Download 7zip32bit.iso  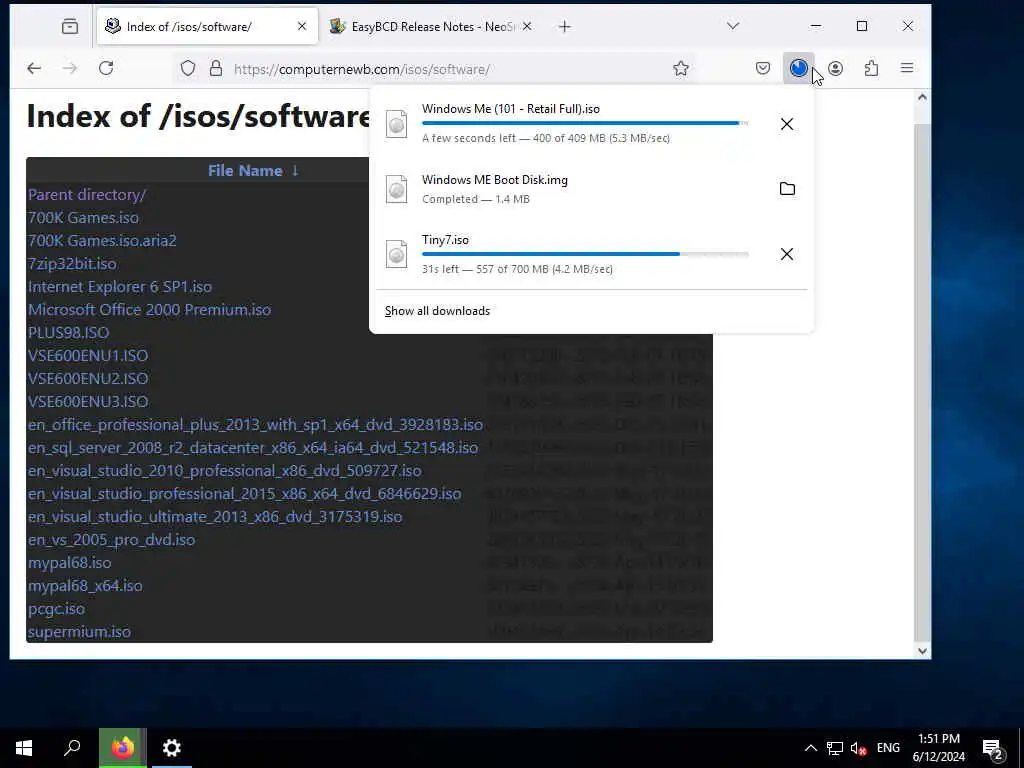pyautogui.click(x=72, y=264)
